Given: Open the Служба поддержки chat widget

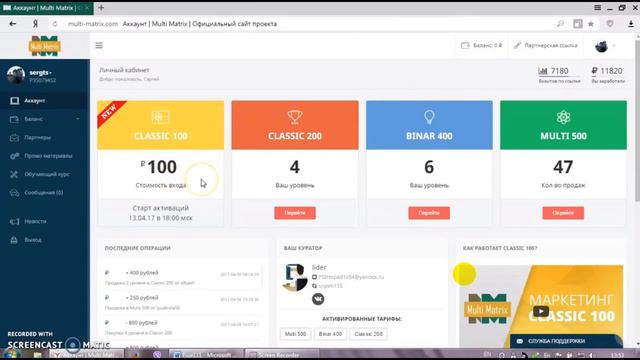Looking at the screenshot, I should [x=566, y=341].
